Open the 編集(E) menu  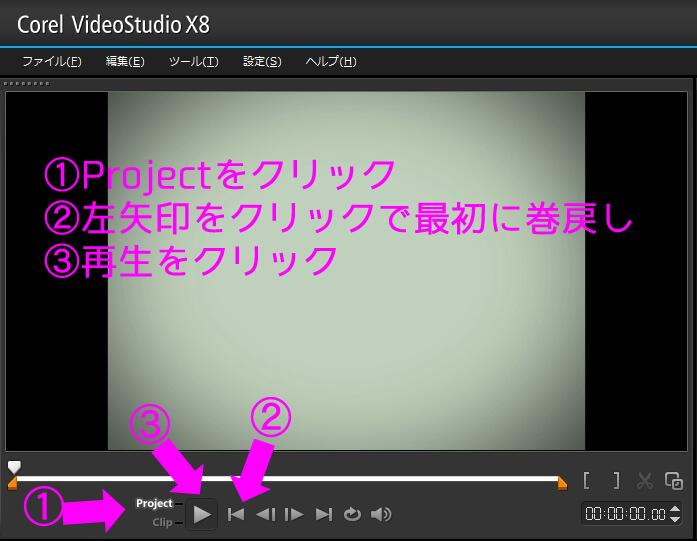(125, 61)
